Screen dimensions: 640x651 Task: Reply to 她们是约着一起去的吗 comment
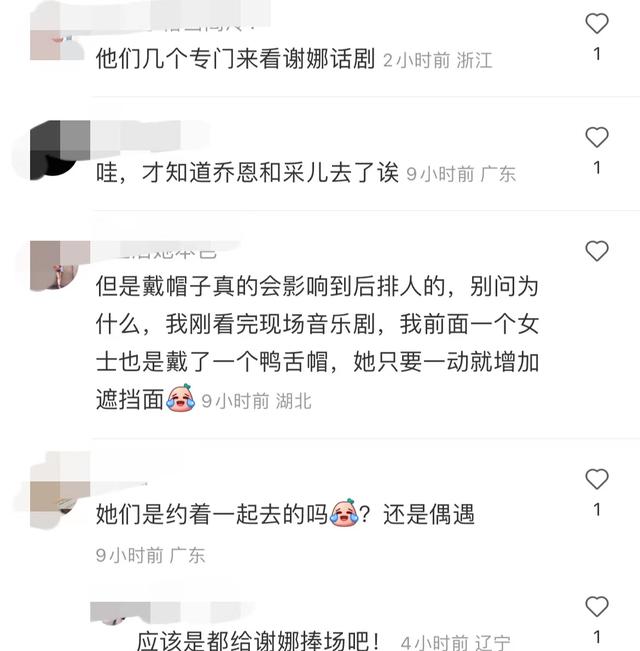[285, 514]
